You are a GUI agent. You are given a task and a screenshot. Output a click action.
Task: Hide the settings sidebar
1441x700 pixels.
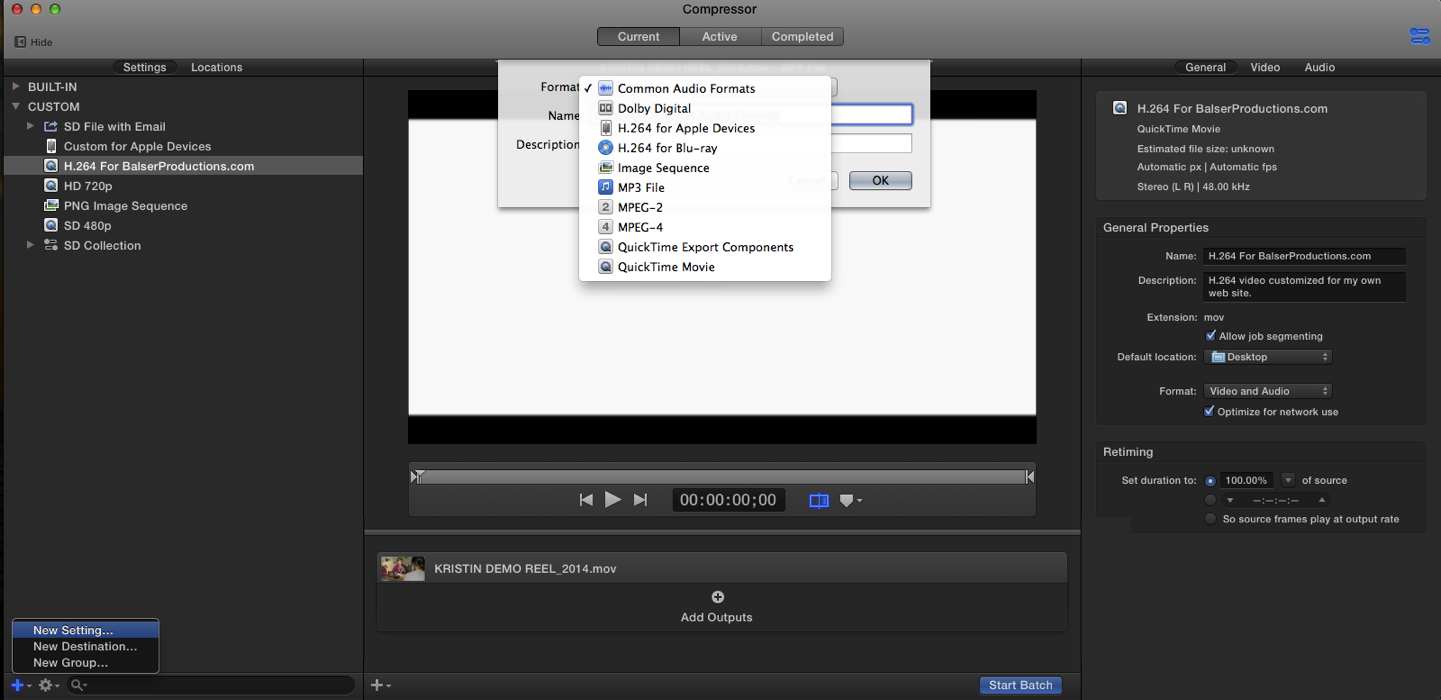[33, 42]
